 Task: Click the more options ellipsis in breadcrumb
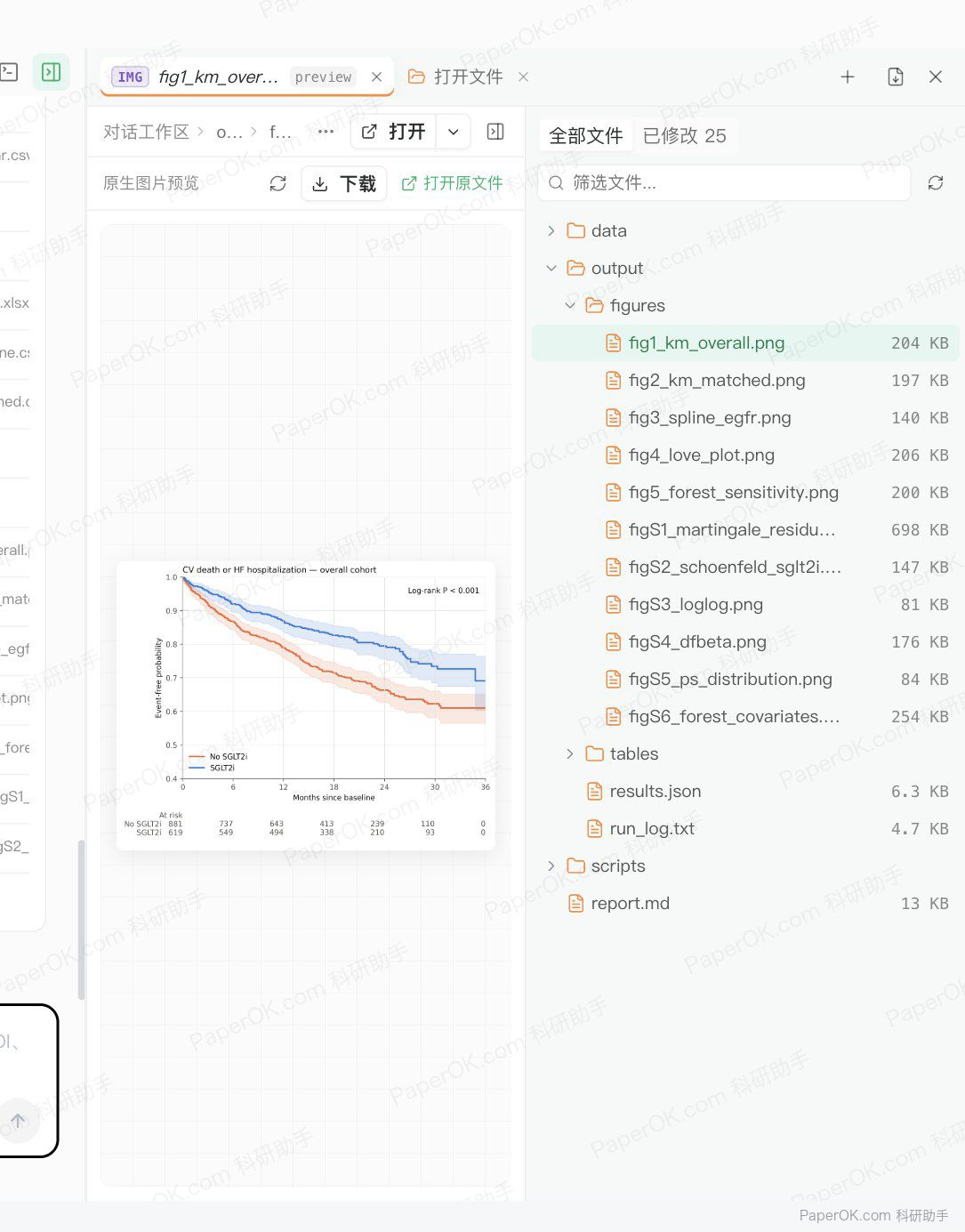tap(326, 132)
